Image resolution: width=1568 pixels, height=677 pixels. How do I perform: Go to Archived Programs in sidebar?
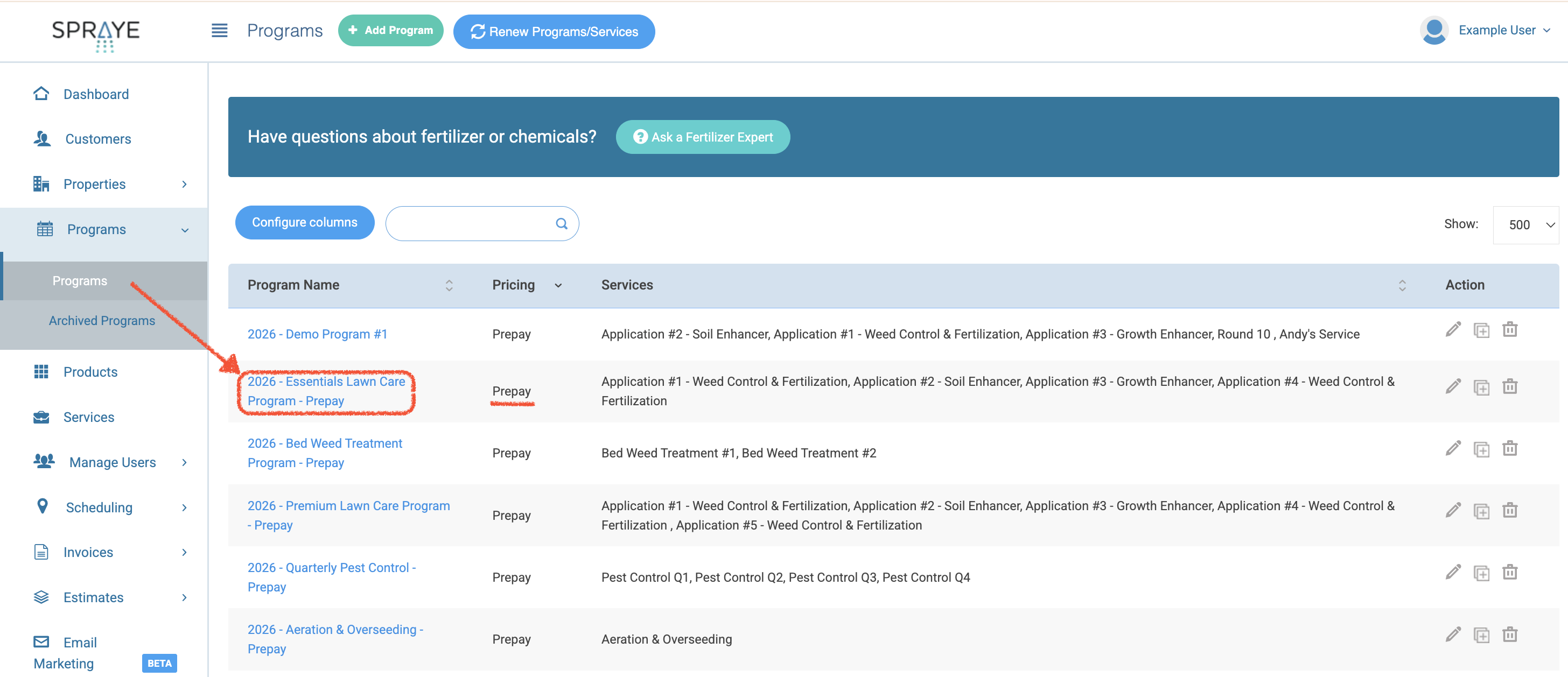coord(102,321)
